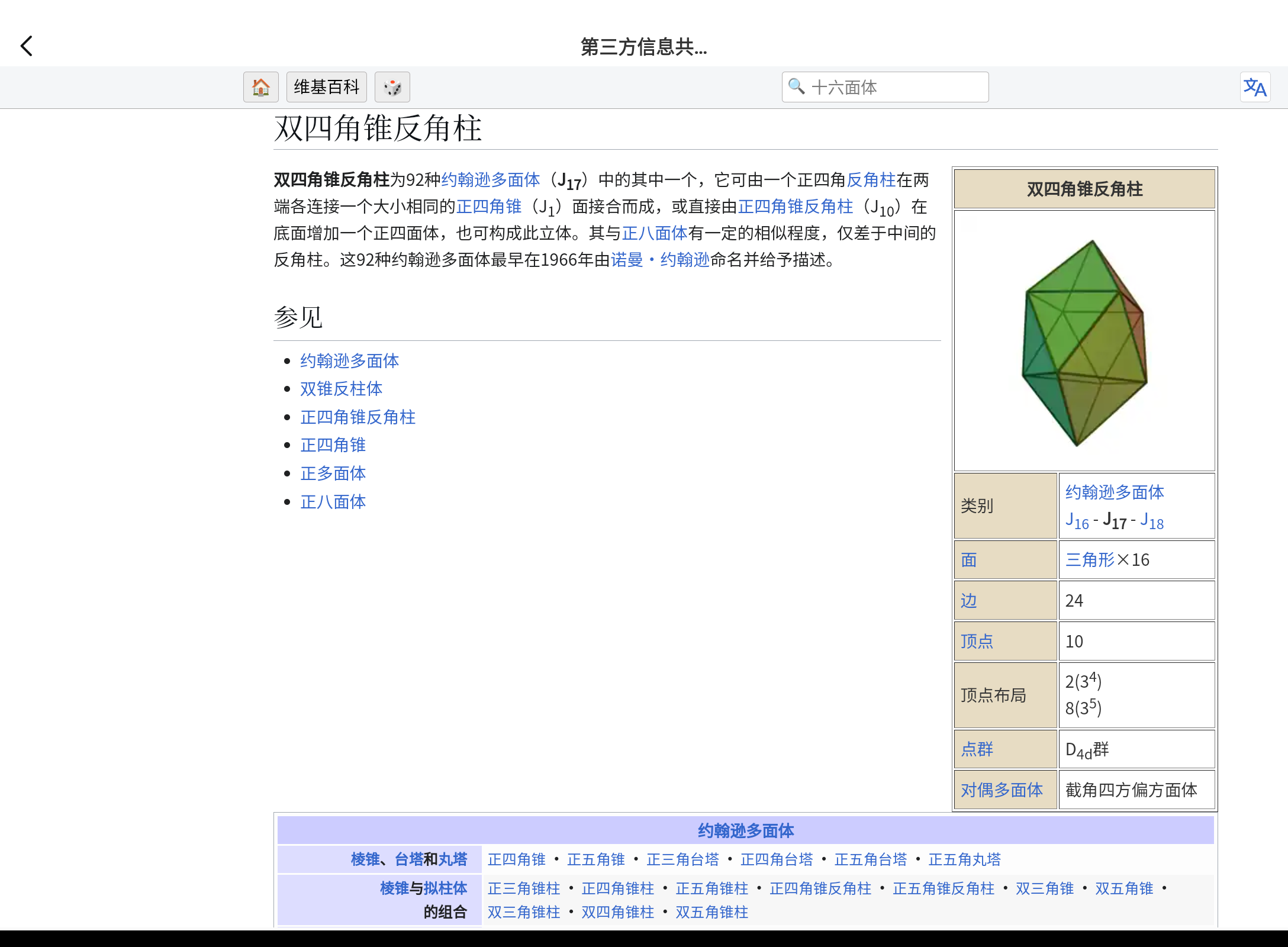Click the back arrow at top left

click(26, 46)
